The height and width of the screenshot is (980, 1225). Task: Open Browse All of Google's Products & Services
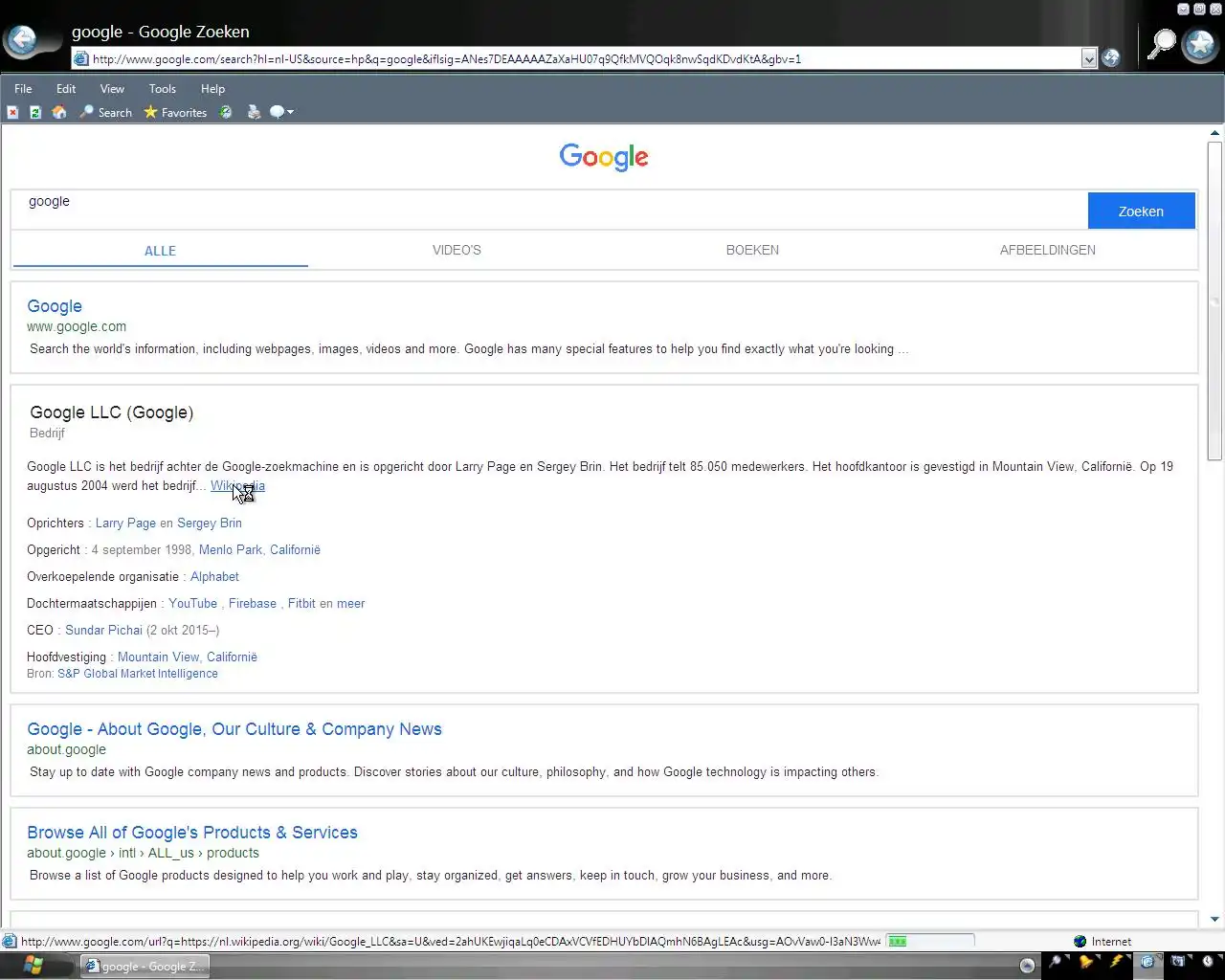192,833
